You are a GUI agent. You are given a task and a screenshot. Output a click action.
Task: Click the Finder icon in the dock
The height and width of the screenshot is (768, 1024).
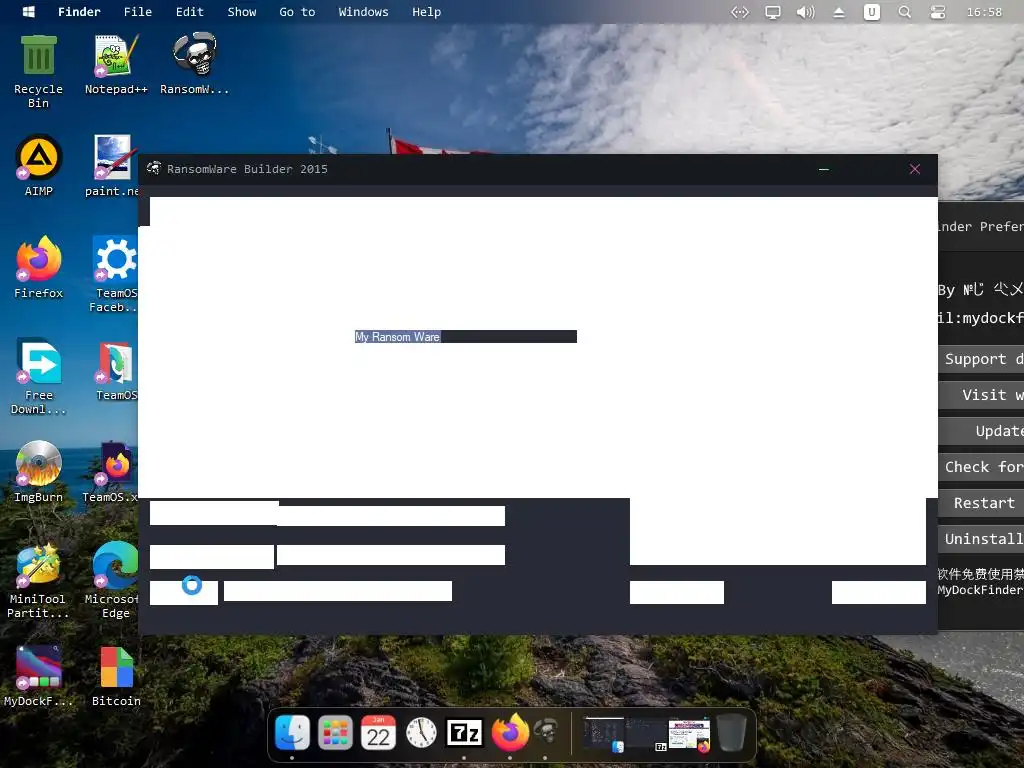tap(292, 733)
